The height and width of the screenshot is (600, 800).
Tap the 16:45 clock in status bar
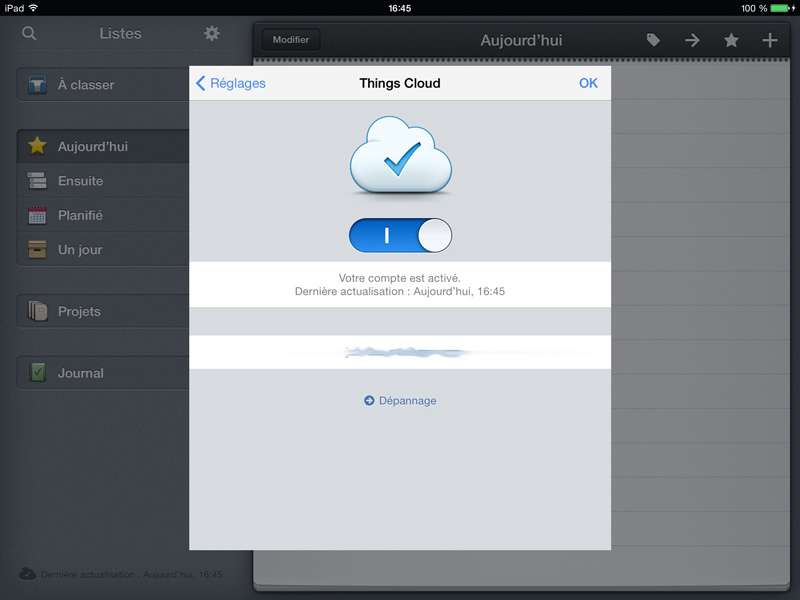click(399, 8)
